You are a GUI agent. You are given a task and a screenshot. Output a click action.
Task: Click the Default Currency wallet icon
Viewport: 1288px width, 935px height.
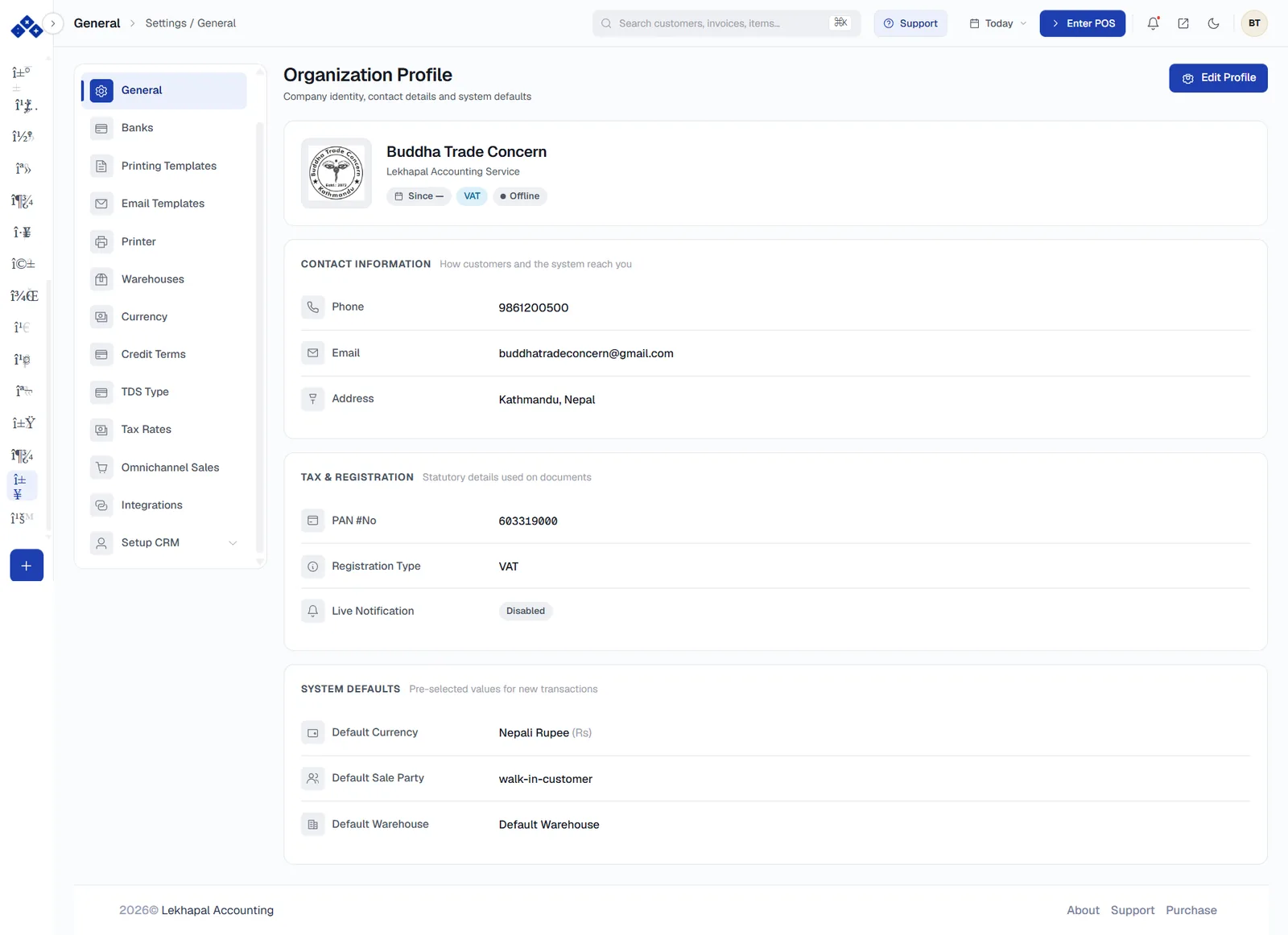point(313,733)
